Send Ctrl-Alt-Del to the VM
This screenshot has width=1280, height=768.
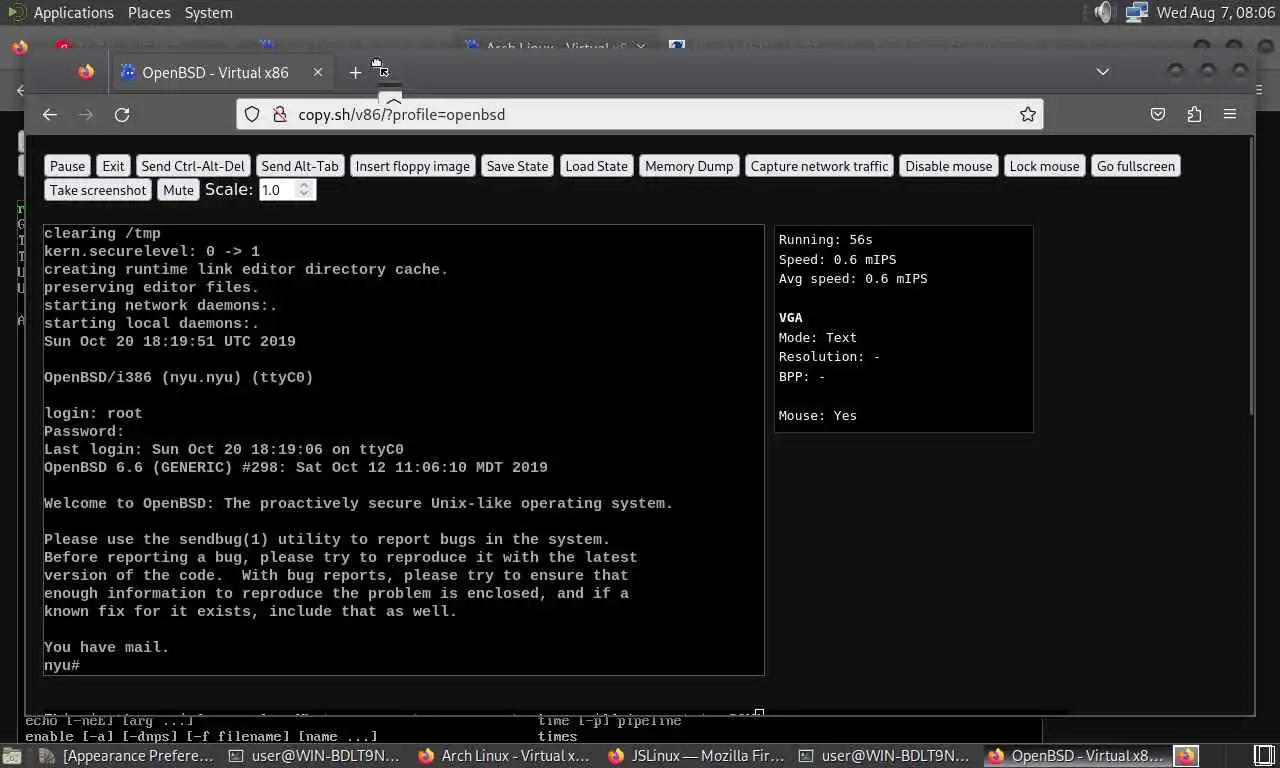[193, 166]
